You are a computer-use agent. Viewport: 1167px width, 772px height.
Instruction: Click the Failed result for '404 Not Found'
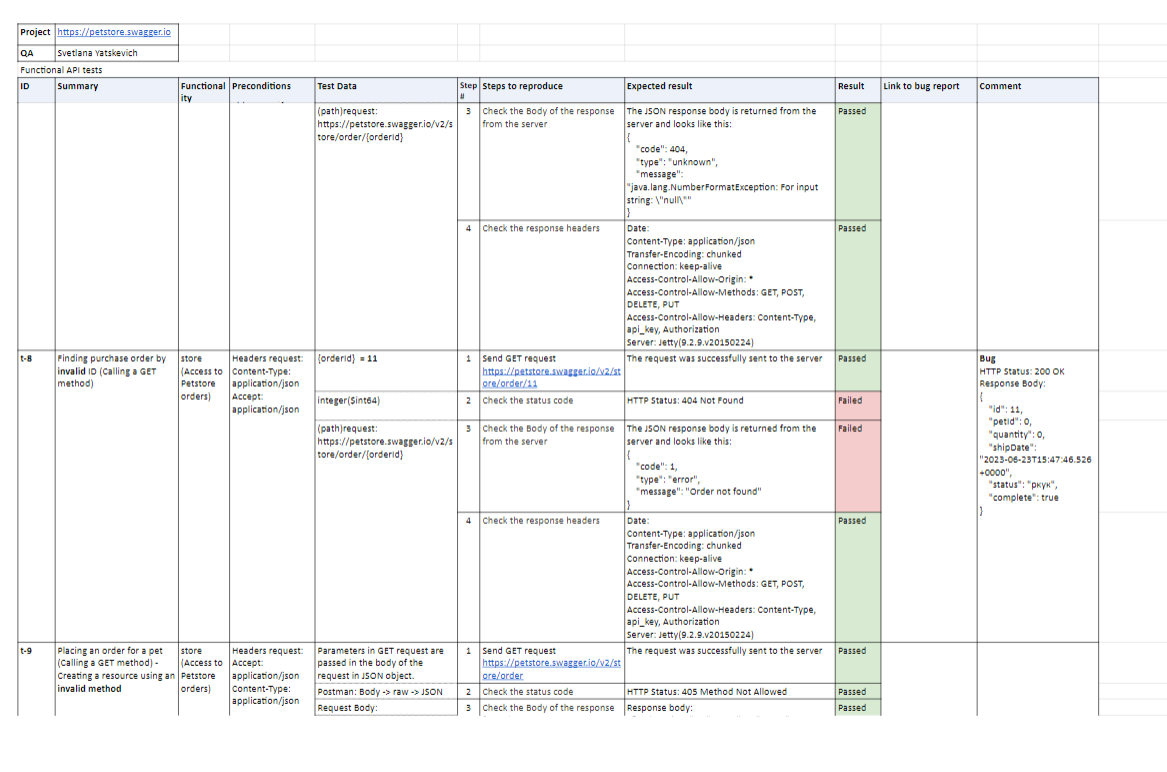point(857,401)
